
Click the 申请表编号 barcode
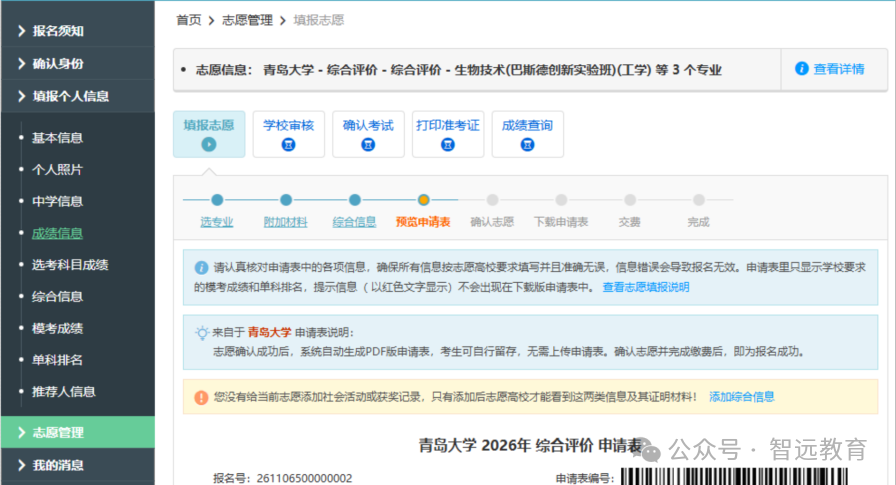click(734, 476)
